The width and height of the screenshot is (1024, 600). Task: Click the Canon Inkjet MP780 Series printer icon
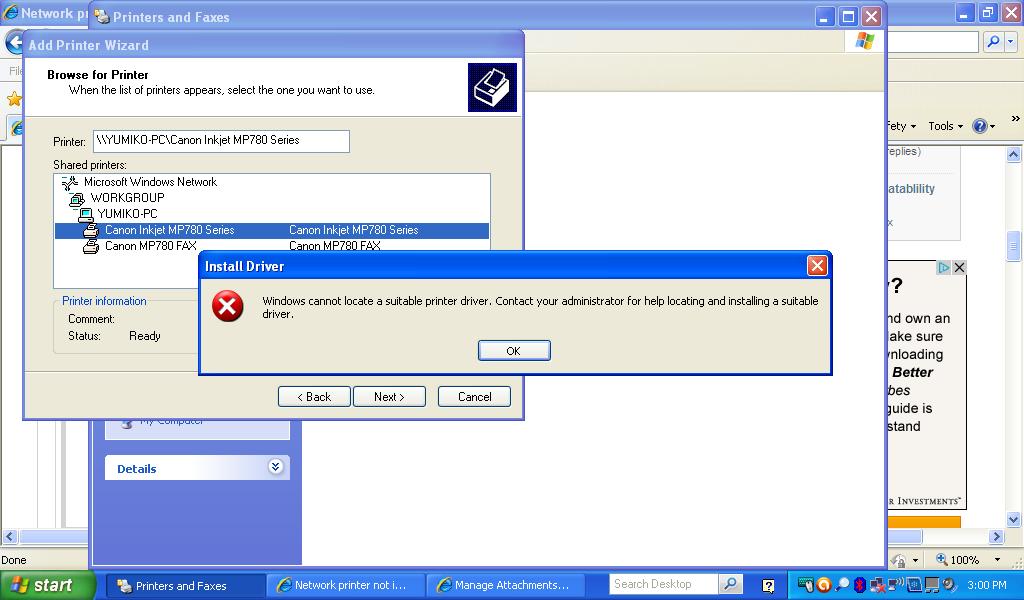click(91, 230)
